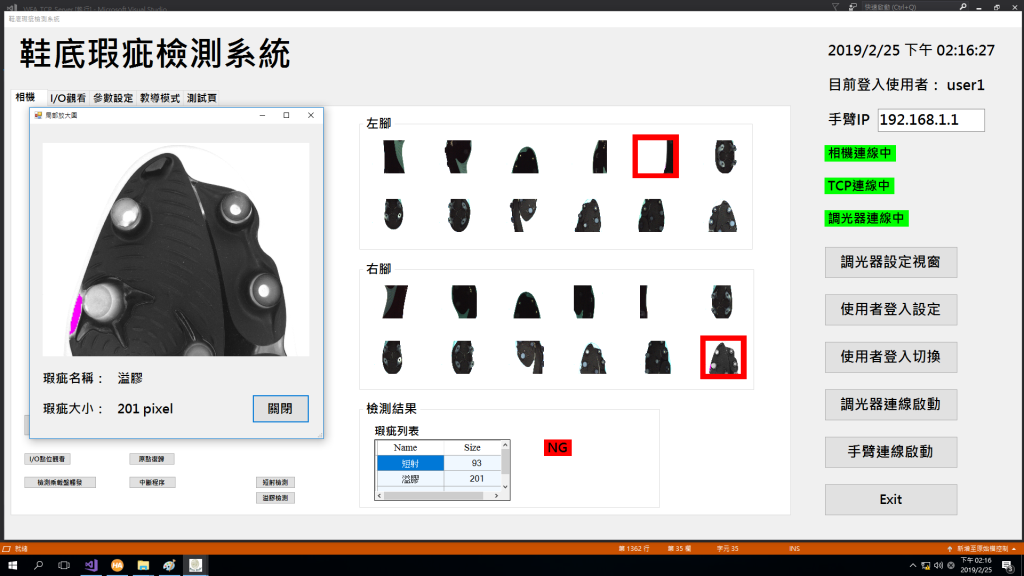Click the 調光器設定視窗 button
This screenshot has height=576, width=1024.
pos(890,263)
